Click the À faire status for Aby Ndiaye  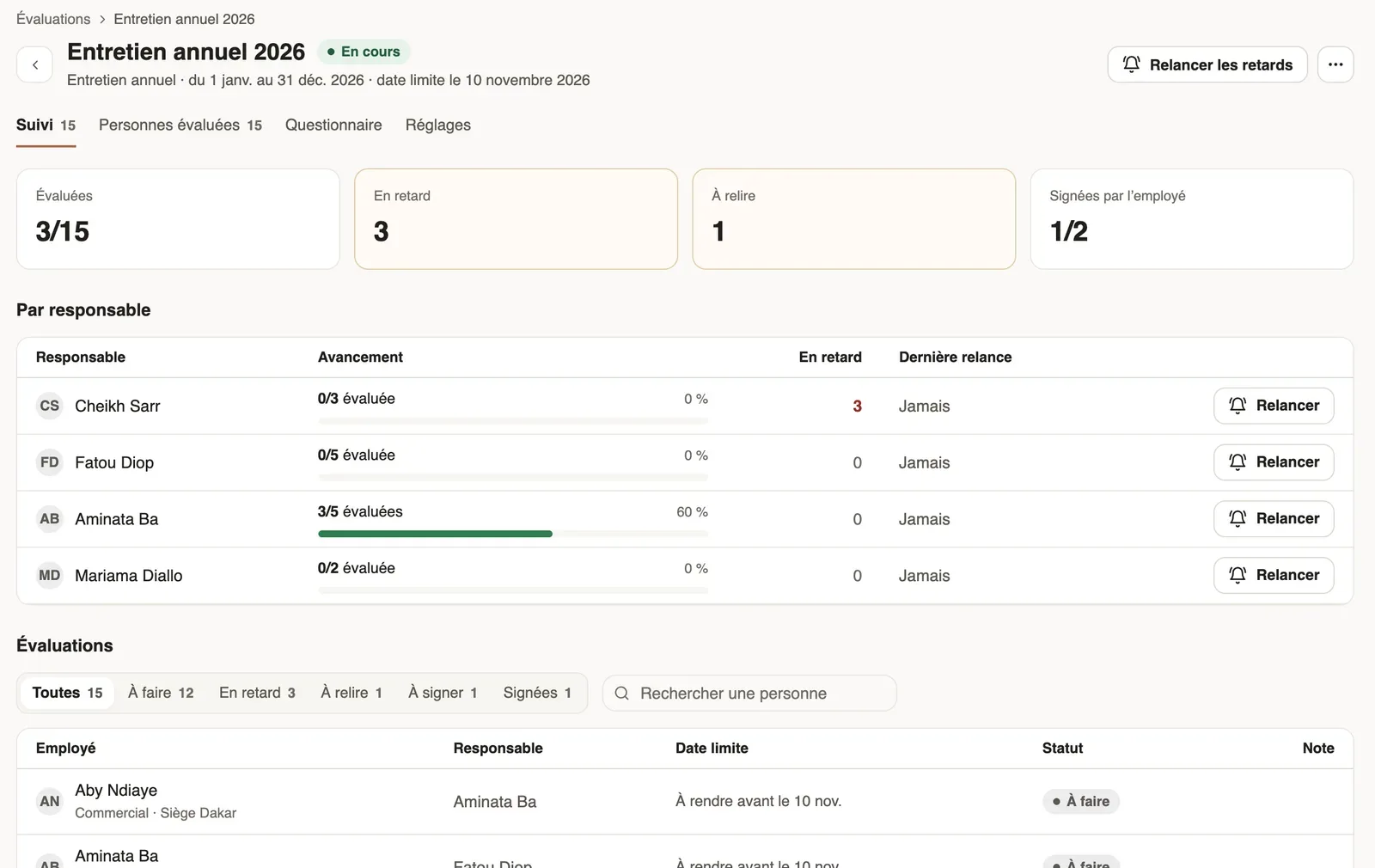(1081, 801)
